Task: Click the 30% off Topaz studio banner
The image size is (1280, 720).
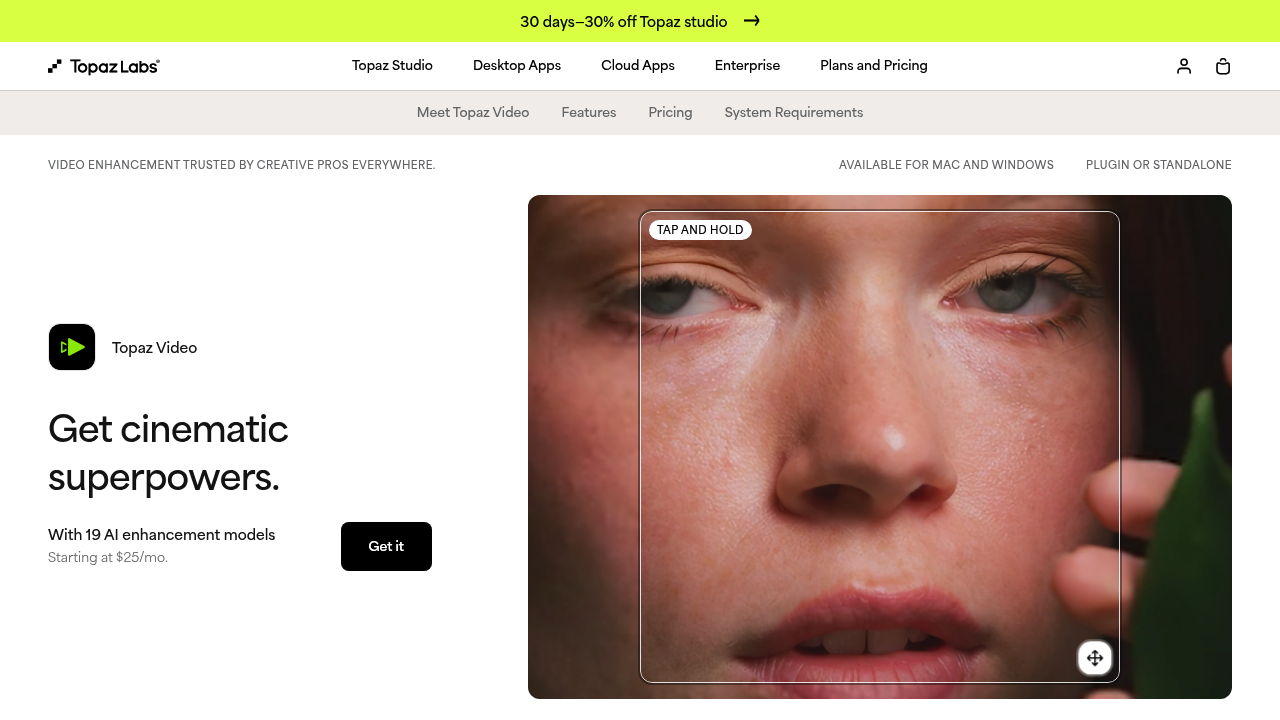Action: (x=640, y=21)
